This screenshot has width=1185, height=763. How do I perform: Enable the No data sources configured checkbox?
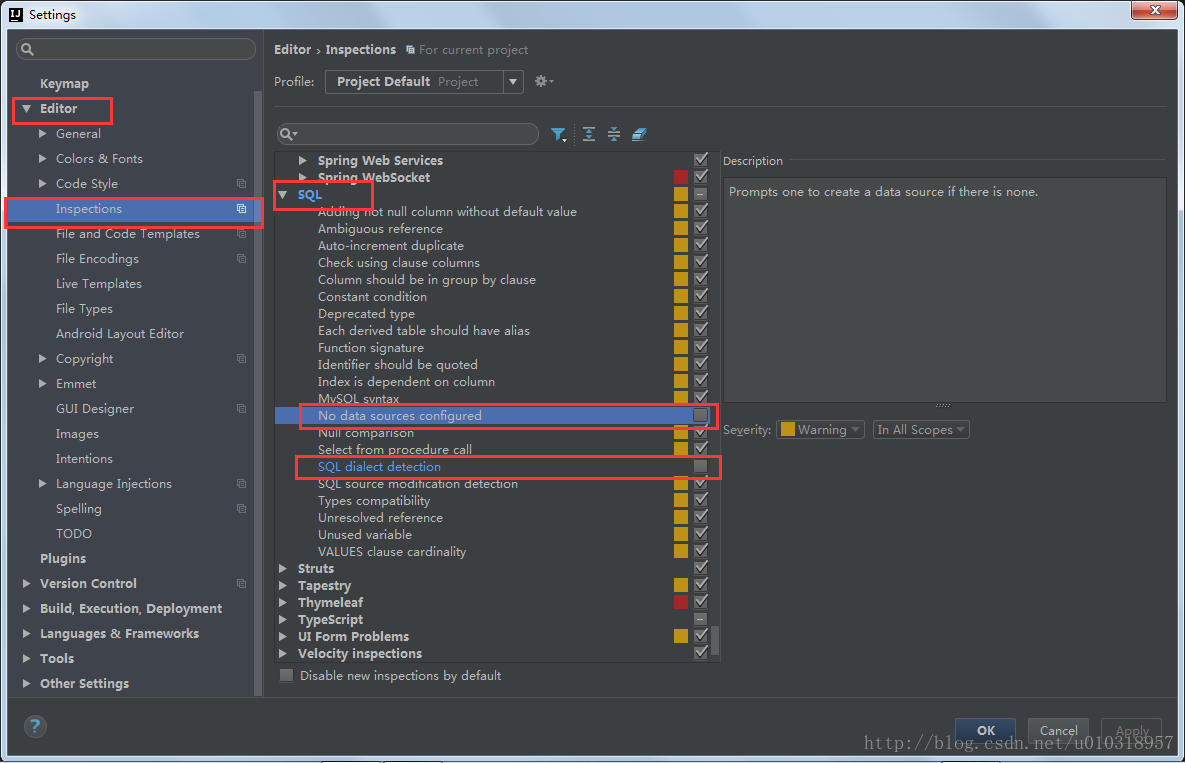pyautogui.click(x=701, y=415)
